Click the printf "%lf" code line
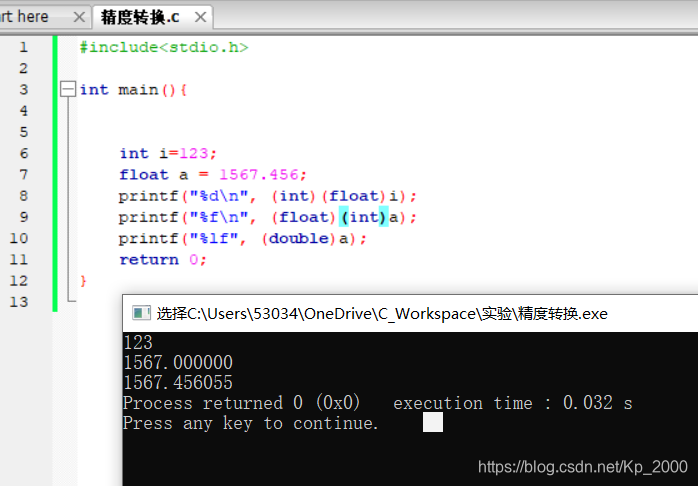Viewport: 698px width, 486px height. 243,239
